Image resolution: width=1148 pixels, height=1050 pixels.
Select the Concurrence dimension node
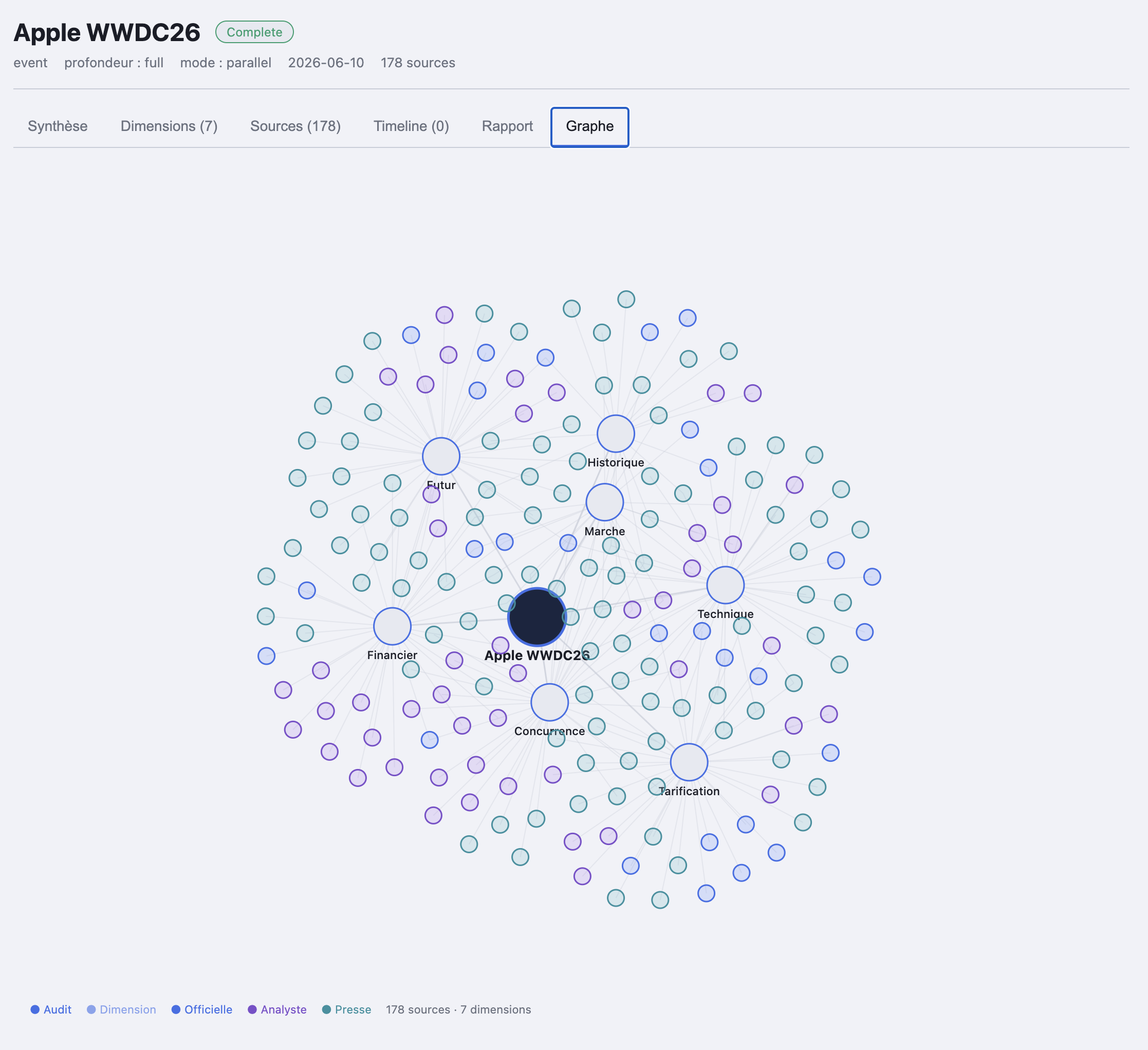pyautogui.click(x=549, y=702)
